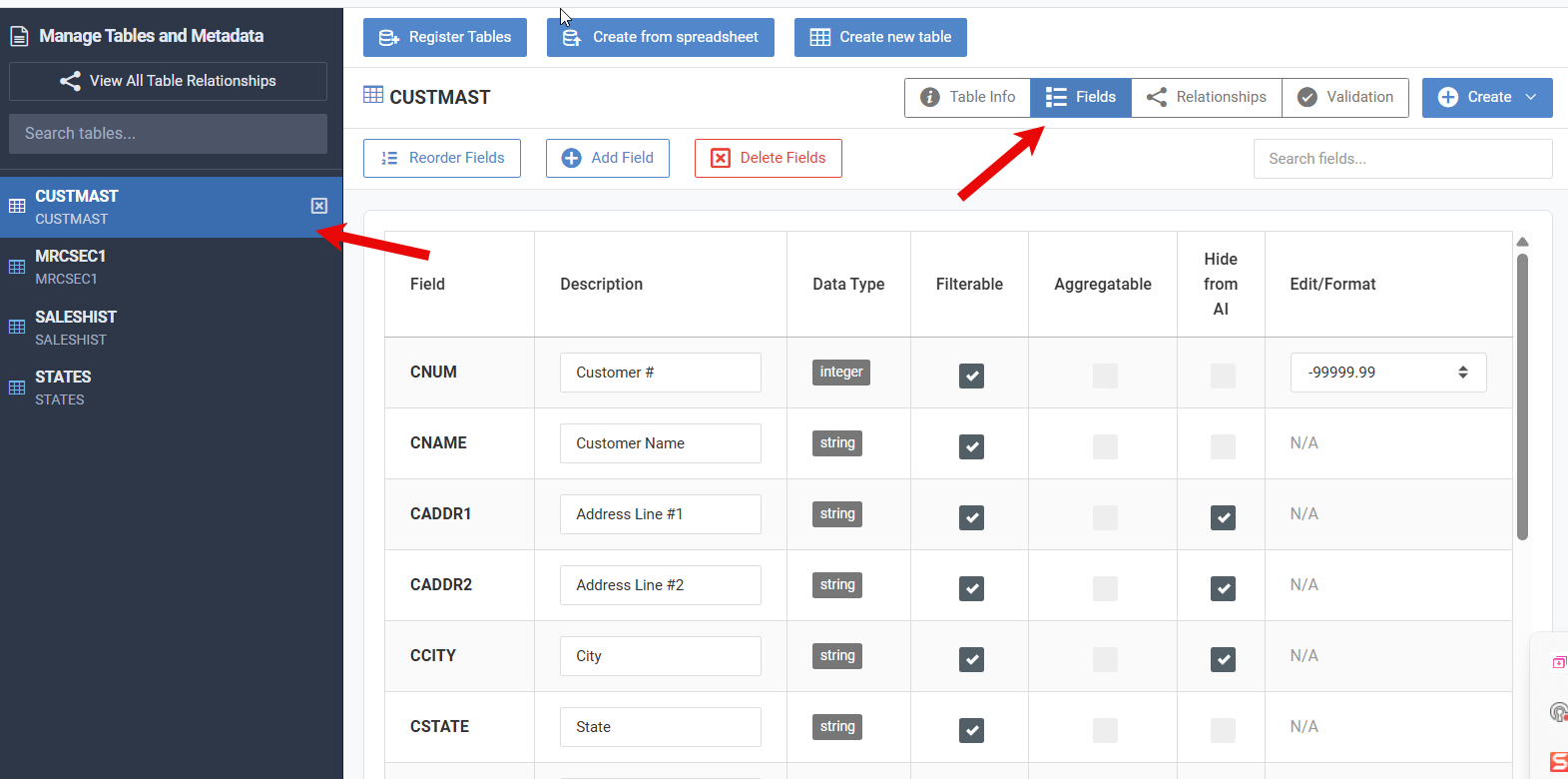1568x779 pixels.
Task: Click the Manage Tables document icon
Action: click(19, 37)
